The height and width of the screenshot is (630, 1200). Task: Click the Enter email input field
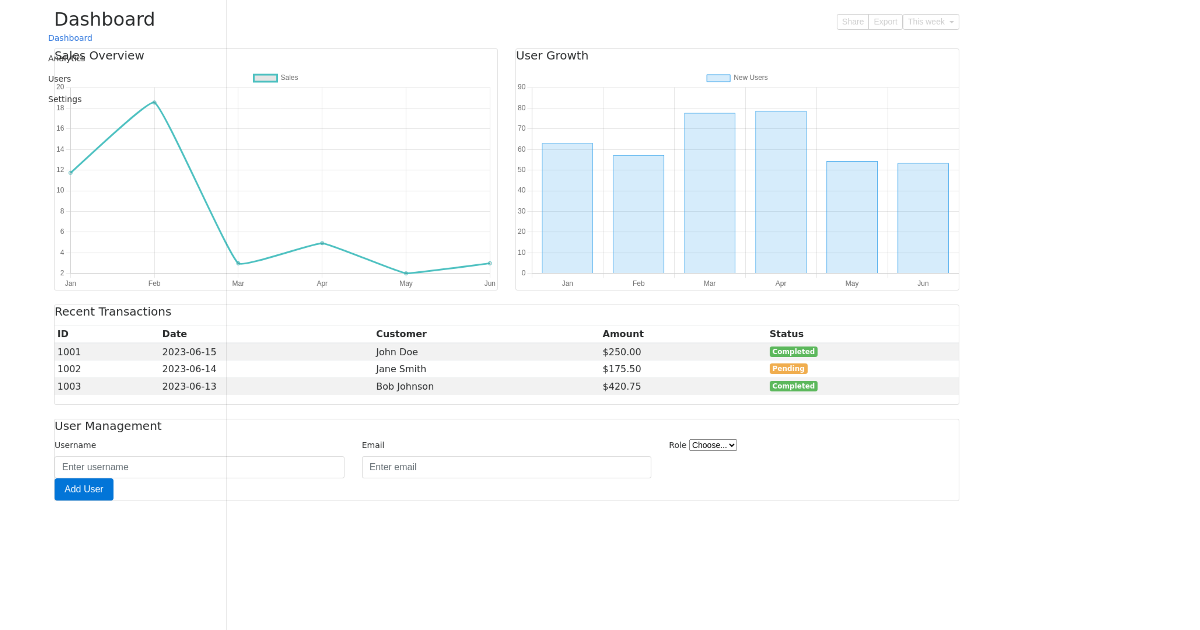(506, 467)
